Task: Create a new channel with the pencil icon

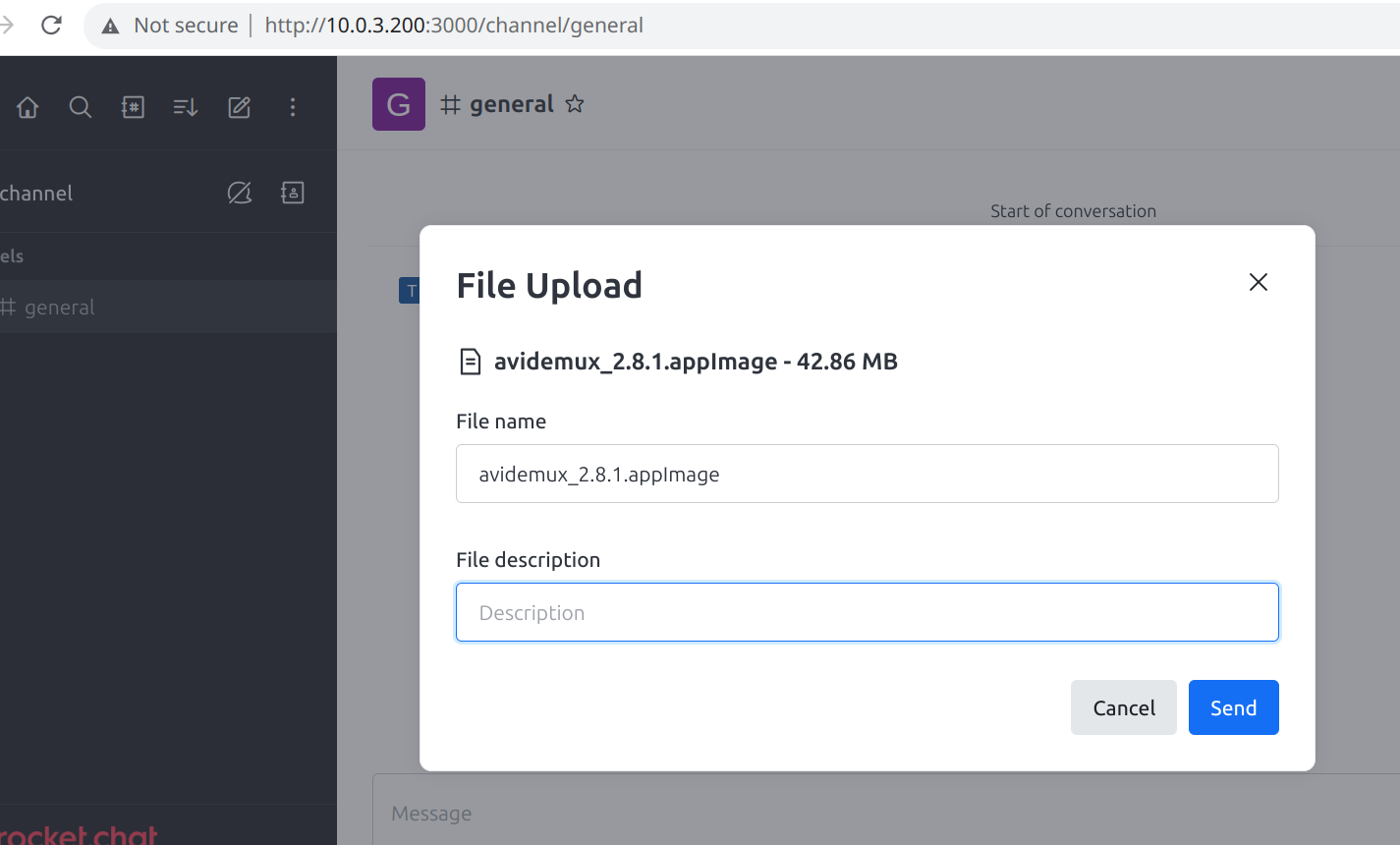Action: [x=239, y=107]
